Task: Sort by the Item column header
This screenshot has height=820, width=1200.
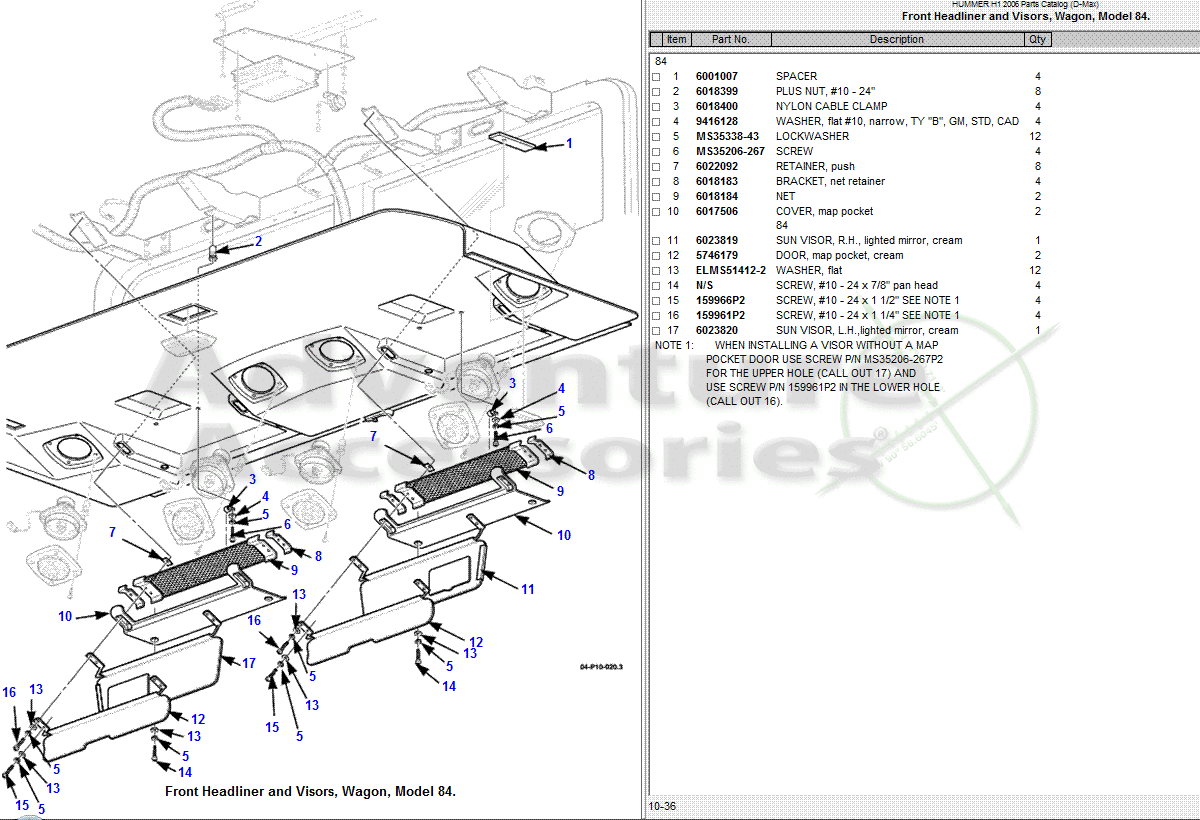Action: click(677, 40)
